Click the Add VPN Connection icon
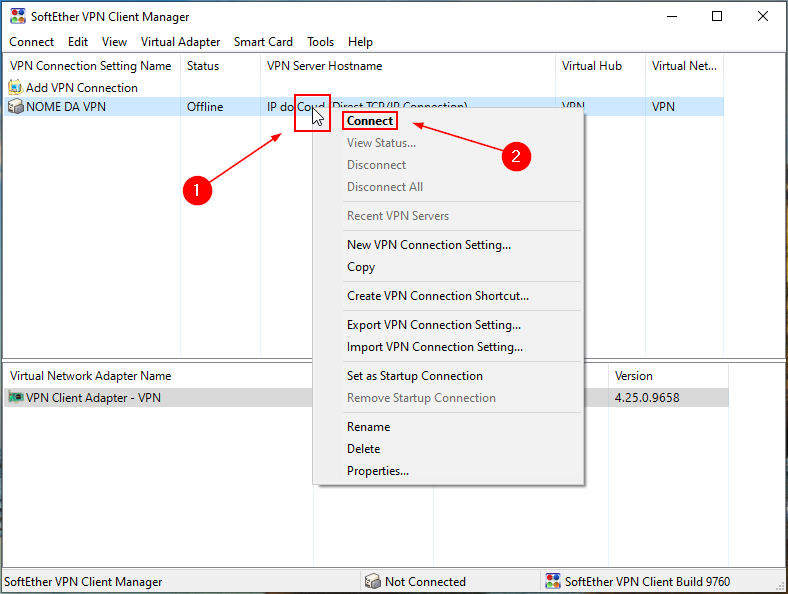This screenshot has height=594, width=788. 16,87
